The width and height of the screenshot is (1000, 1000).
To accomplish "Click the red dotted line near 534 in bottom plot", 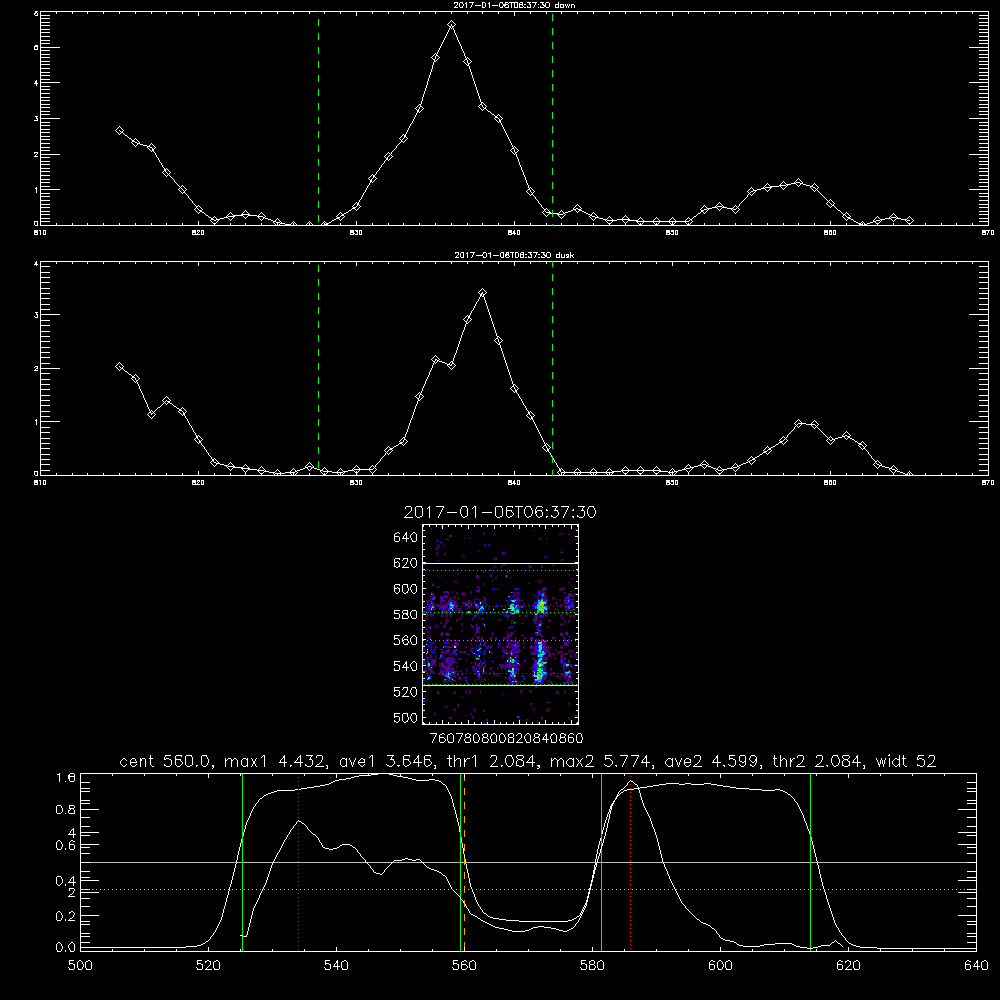I will point(298,862).
